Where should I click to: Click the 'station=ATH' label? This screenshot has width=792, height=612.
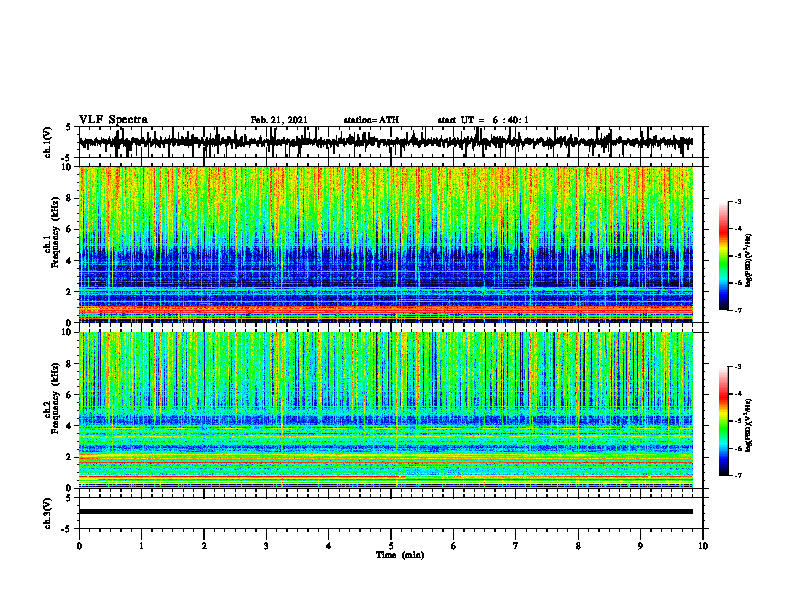coord(371,120)
